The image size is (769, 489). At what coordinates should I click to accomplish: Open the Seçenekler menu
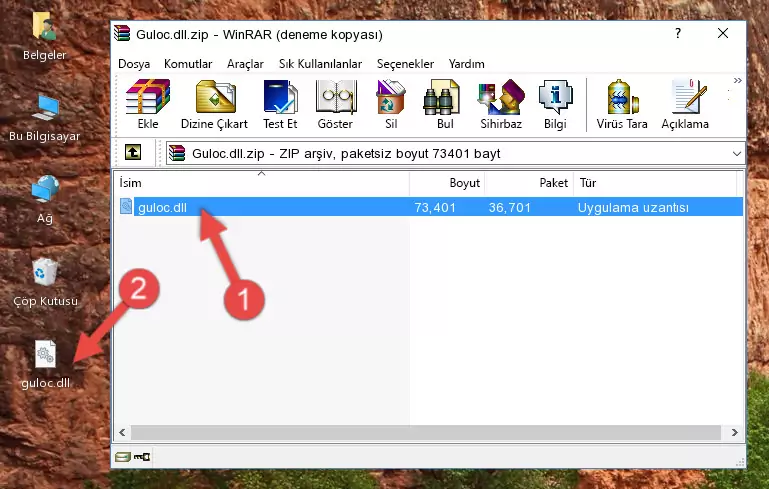tap(405, 64)
